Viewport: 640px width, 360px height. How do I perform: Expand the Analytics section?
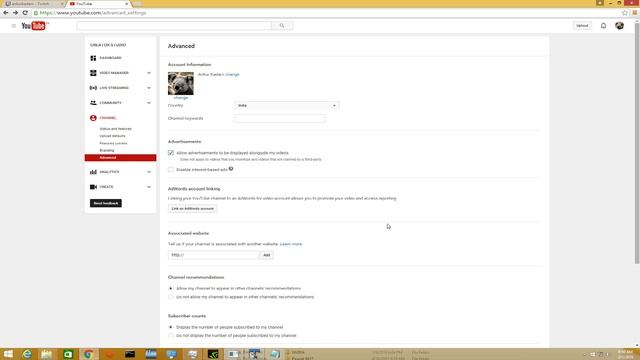pyautogui.click(x=149, y=172)
